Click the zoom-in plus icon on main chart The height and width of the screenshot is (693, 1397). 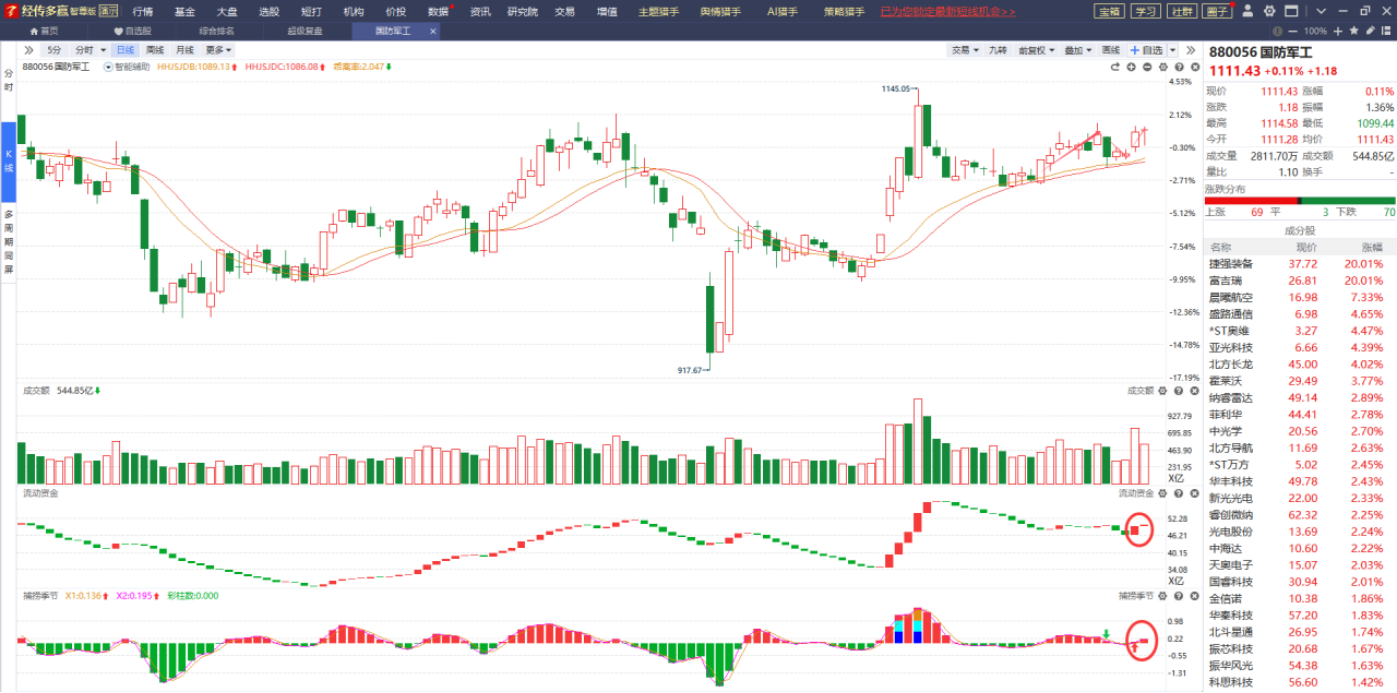1131,67
